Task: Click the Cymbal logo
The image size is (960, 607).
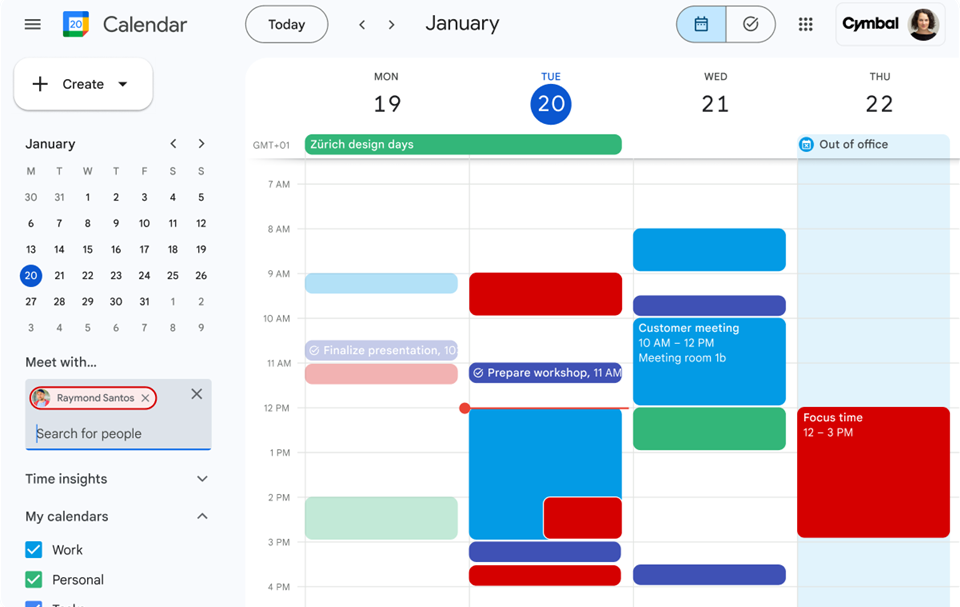Action: click(871, 24)
